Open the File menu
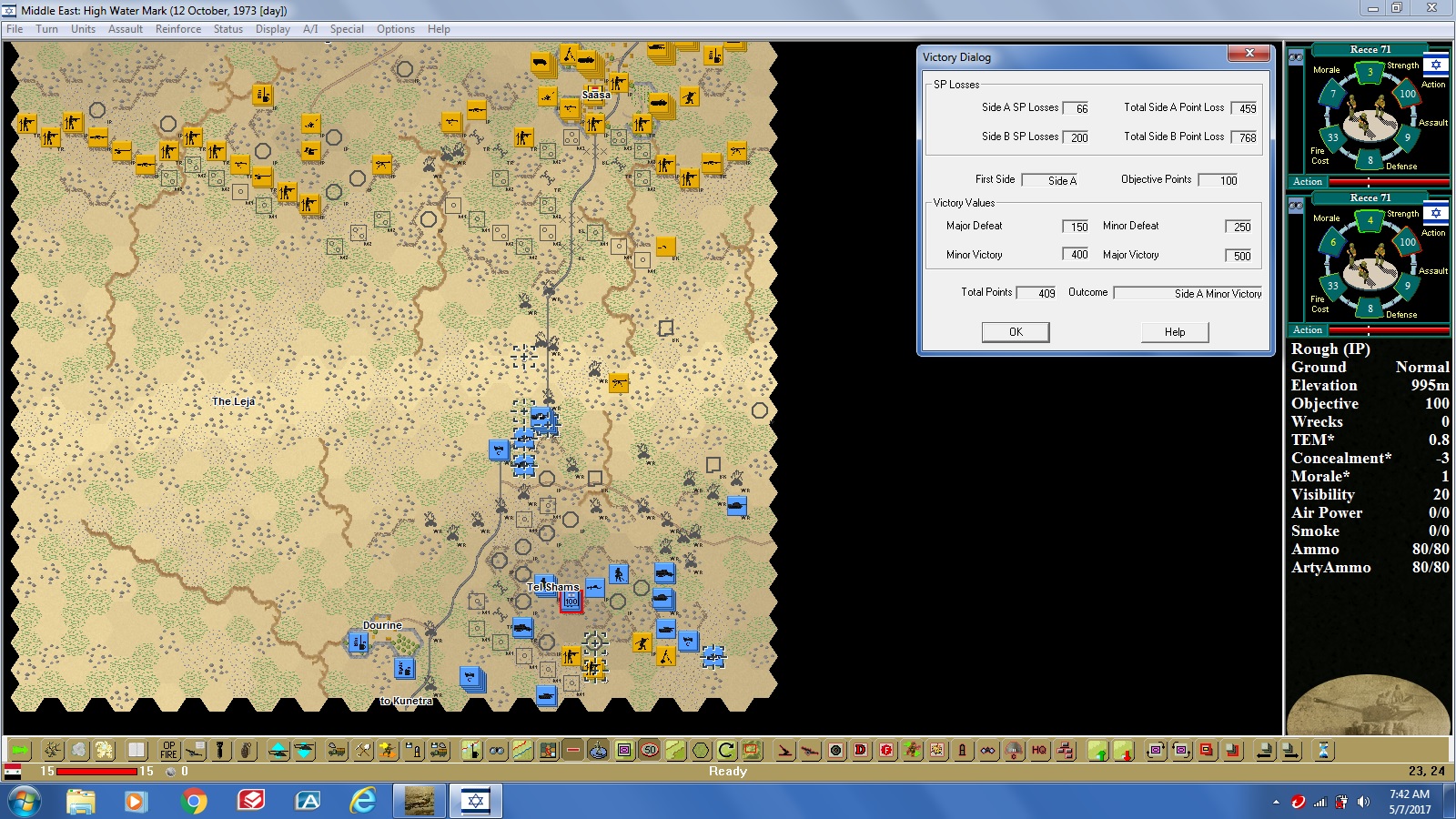 point(15,29)
